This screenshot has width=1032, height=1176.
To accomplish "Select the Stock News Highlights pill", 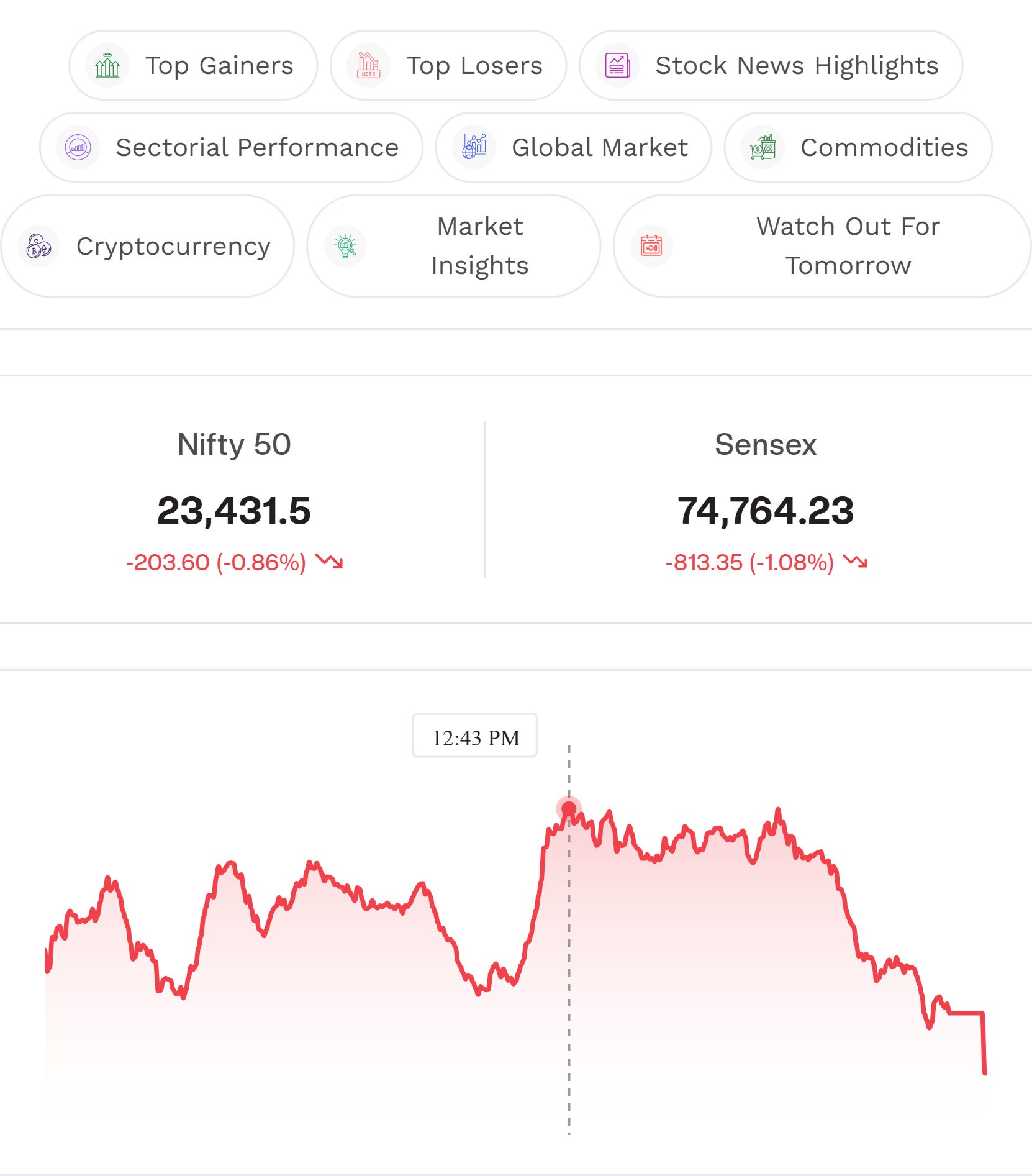I will pos(771,65).
